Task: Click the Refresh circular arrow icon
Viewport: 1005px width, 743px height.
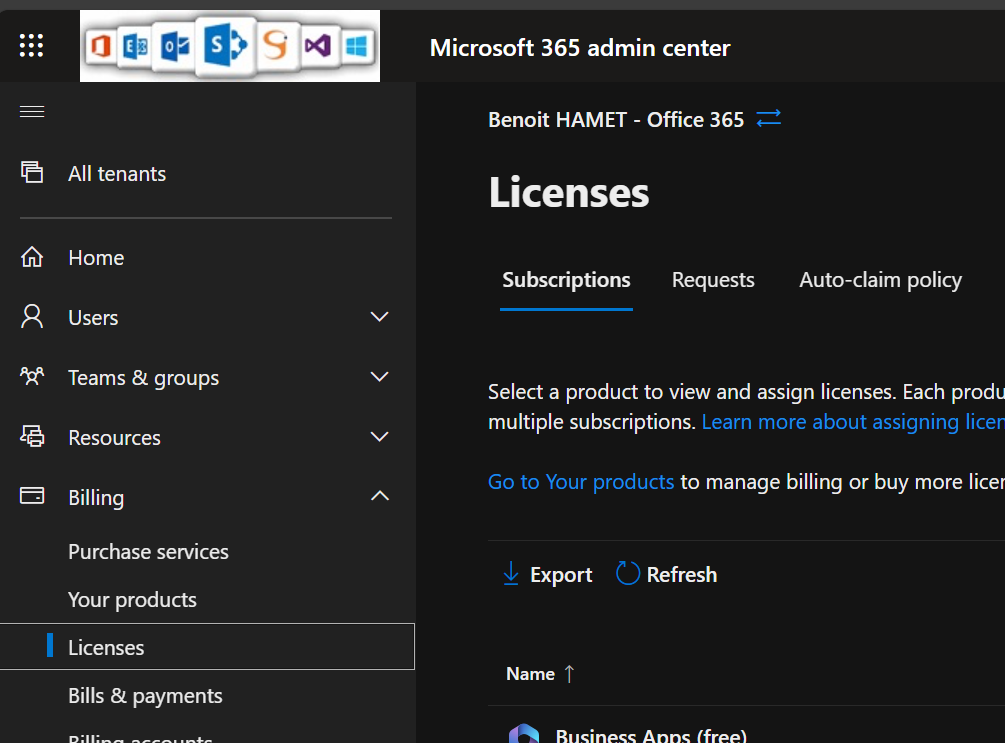Action: pos(628,574)
